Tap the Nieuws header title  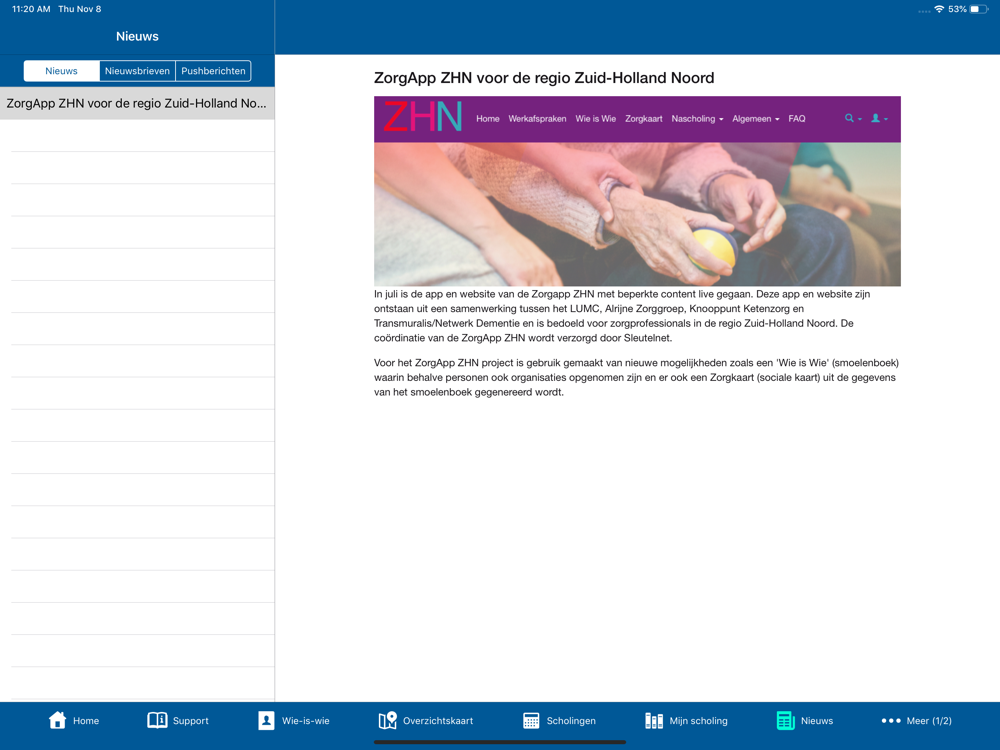[x=137, y=36]
